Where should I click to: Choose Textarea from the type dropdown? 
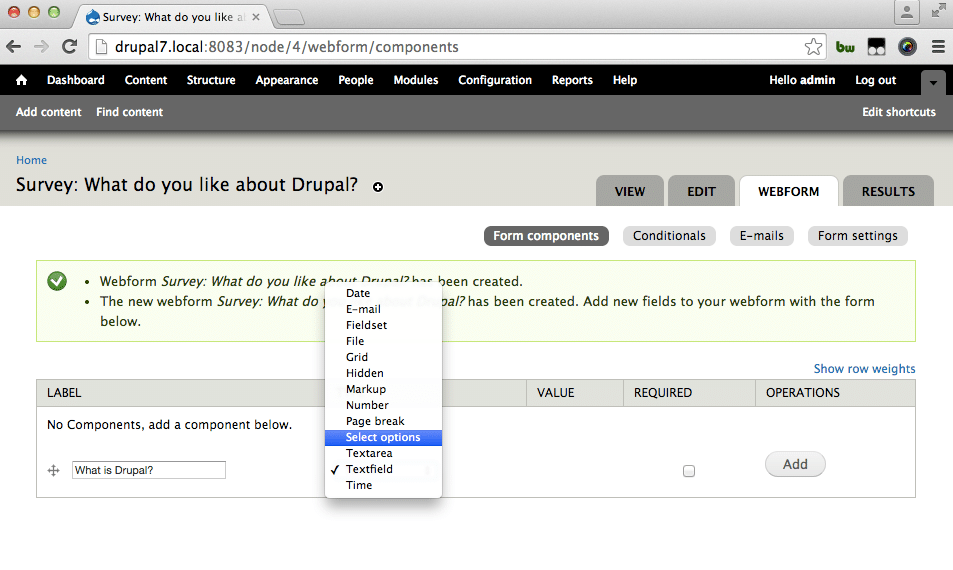(x=384, y=453)
